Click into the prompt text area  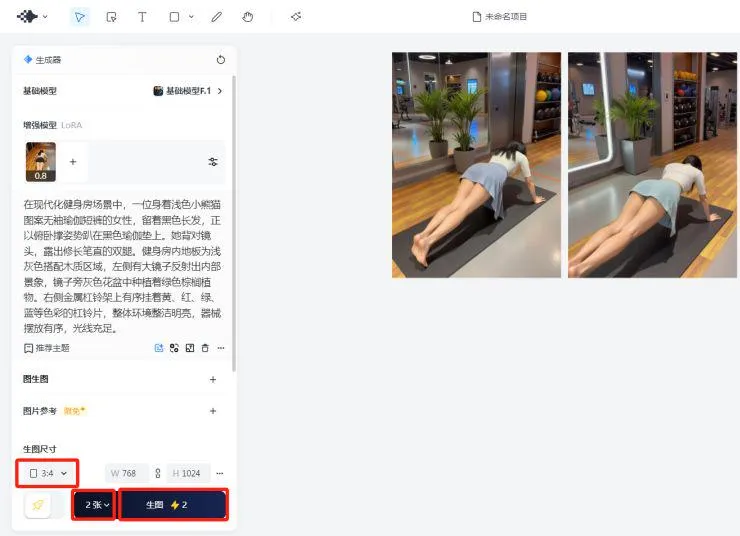pyautogui.click(x=122, y=266)
